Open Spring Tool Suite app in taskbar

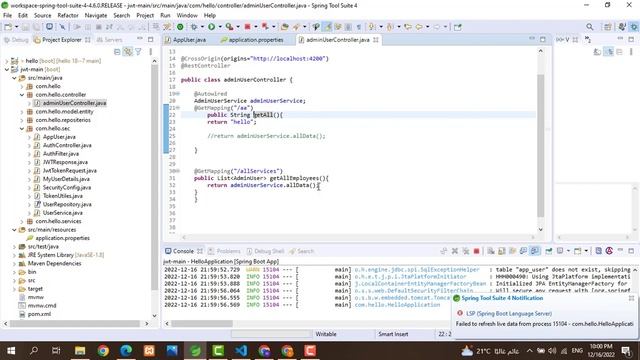(x=195, y=351)
